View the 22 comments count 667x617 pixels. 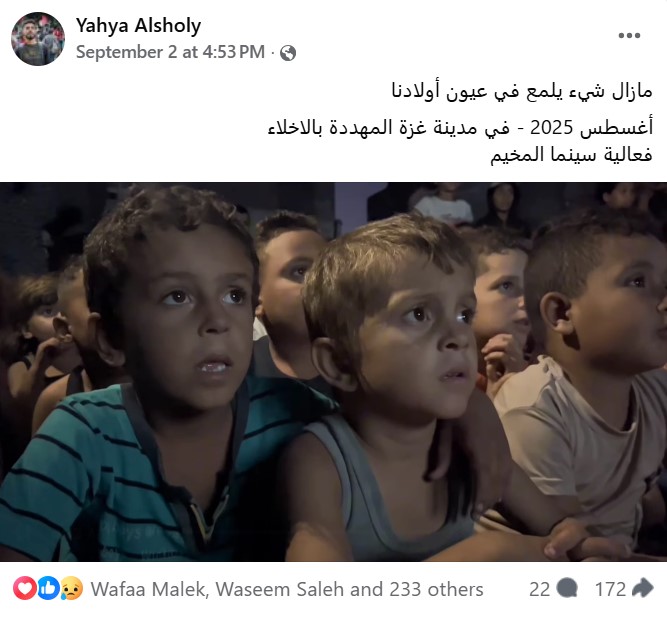click(x=539, y=590)
